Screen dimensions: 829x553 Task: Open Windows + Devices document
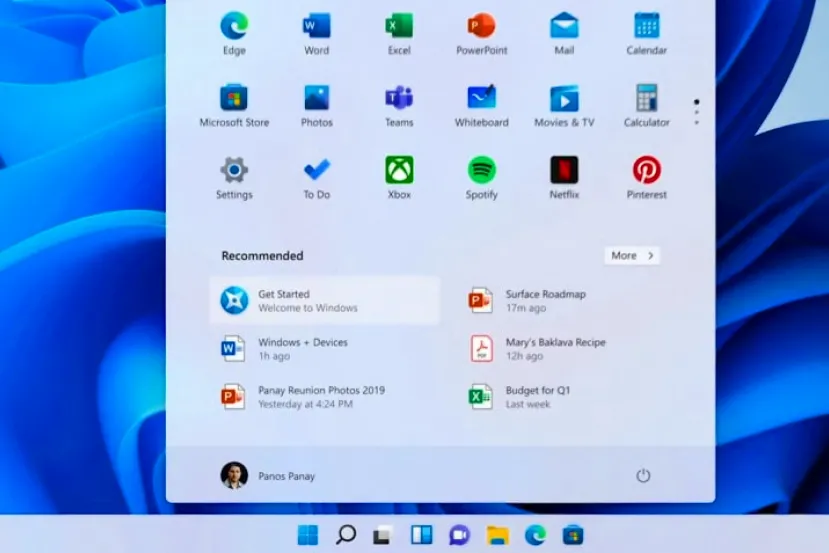(x=325, y=348)
